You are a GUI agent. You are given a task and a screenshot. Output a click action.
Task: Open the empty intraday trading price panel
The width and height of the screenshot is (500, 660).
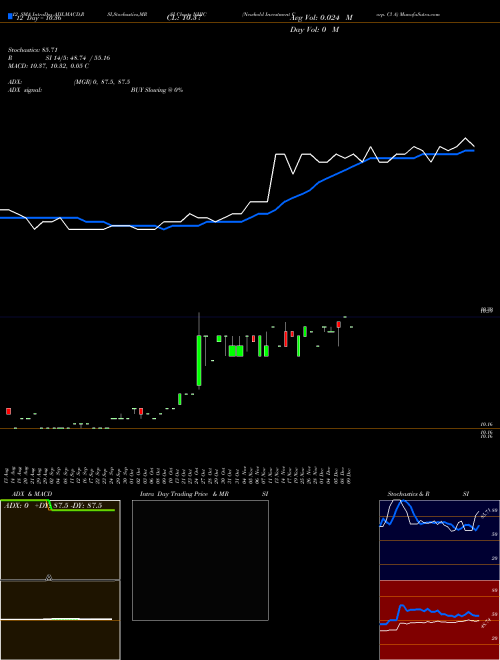pyautogui.click(x=200, y=560)
